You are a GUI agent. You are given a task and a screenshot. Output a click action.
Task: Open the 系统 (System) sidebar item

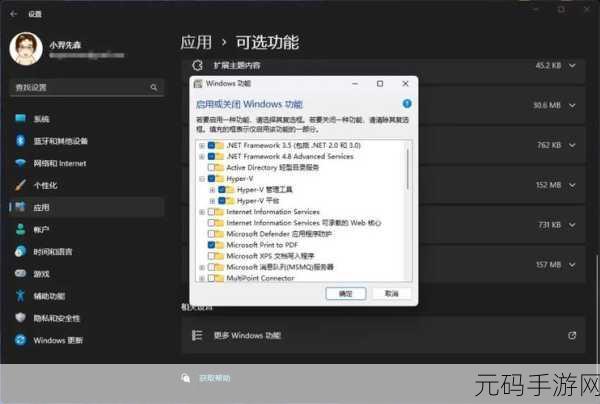(x=87, y=119)
